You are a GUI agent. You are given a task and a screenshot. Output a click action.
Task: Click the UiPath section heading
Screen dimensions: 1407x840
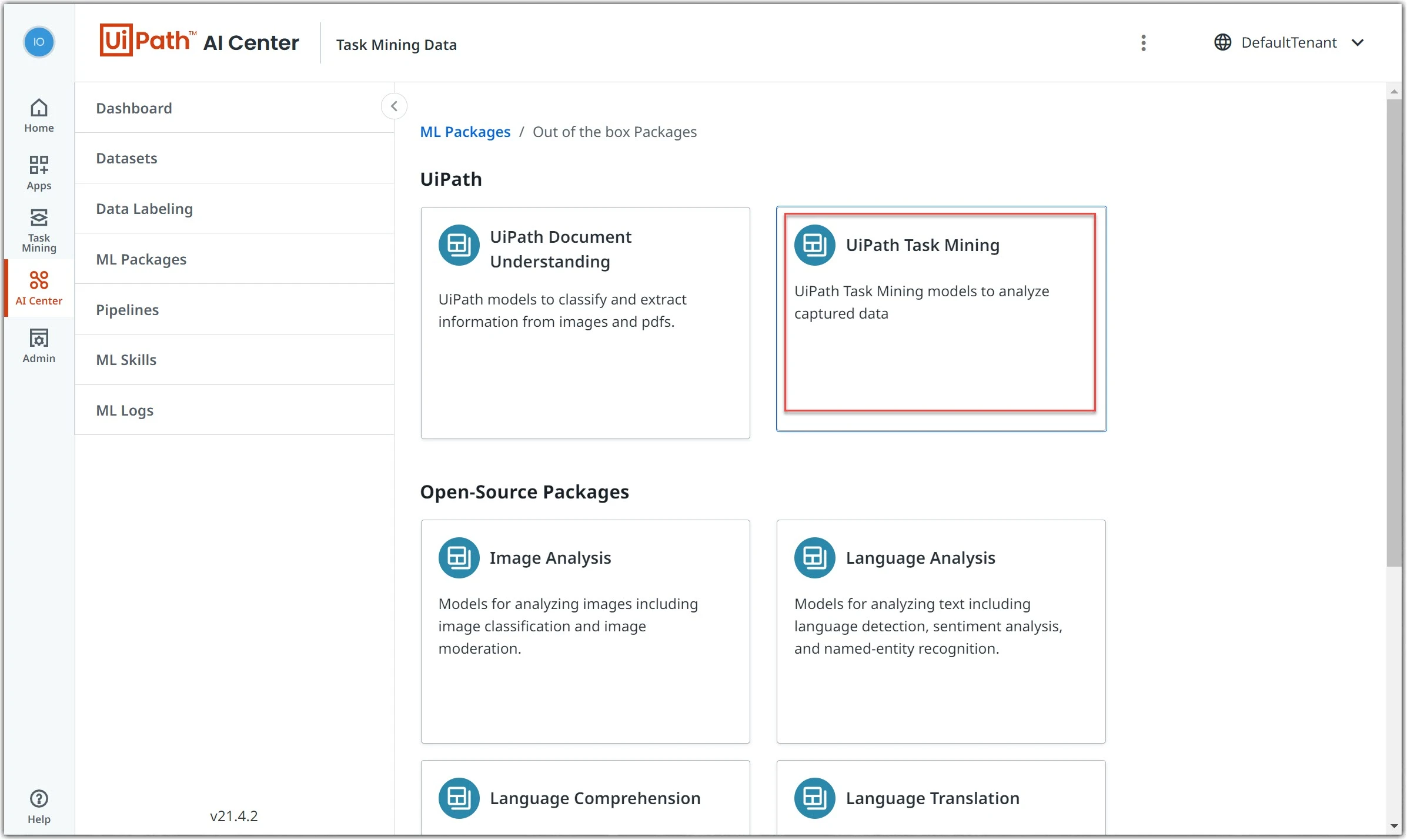[451, 179]
